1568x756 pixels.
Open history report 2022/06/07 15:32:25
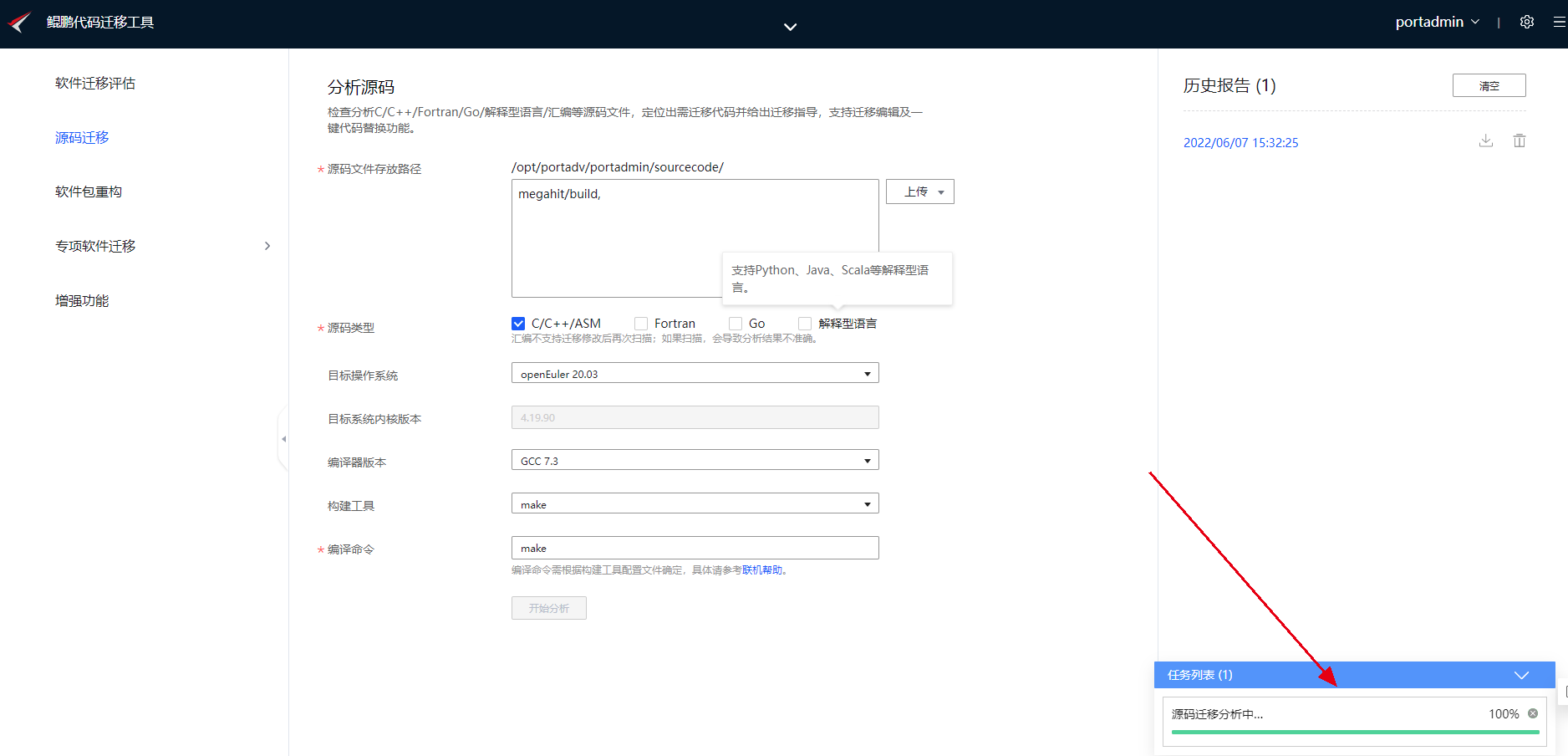coord(1241,143)
